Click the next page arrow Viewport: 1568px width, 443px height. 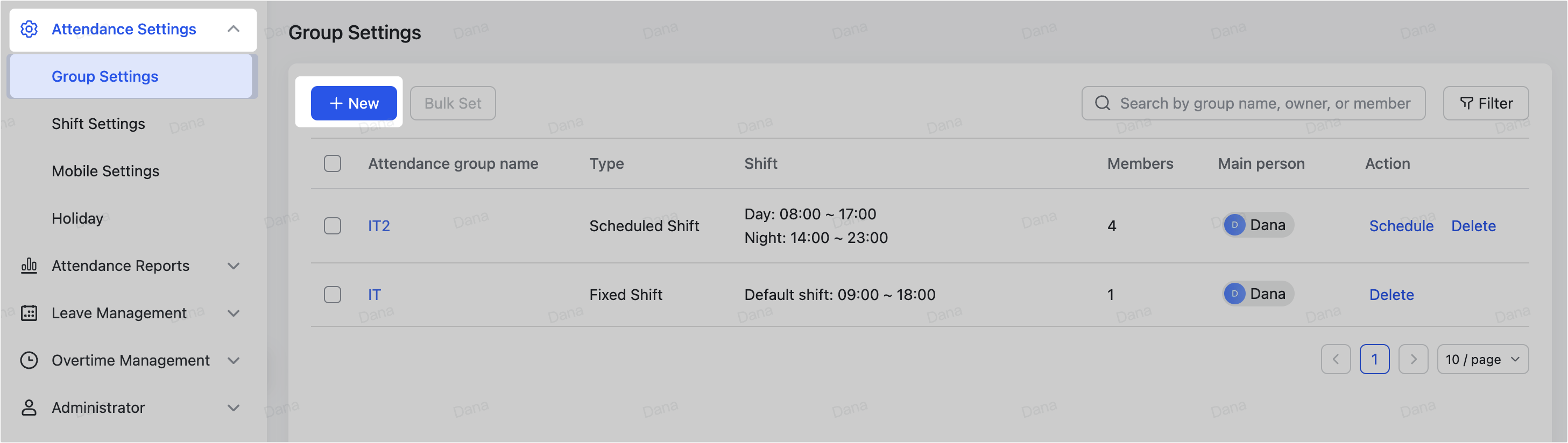(x=1414, y=359)
